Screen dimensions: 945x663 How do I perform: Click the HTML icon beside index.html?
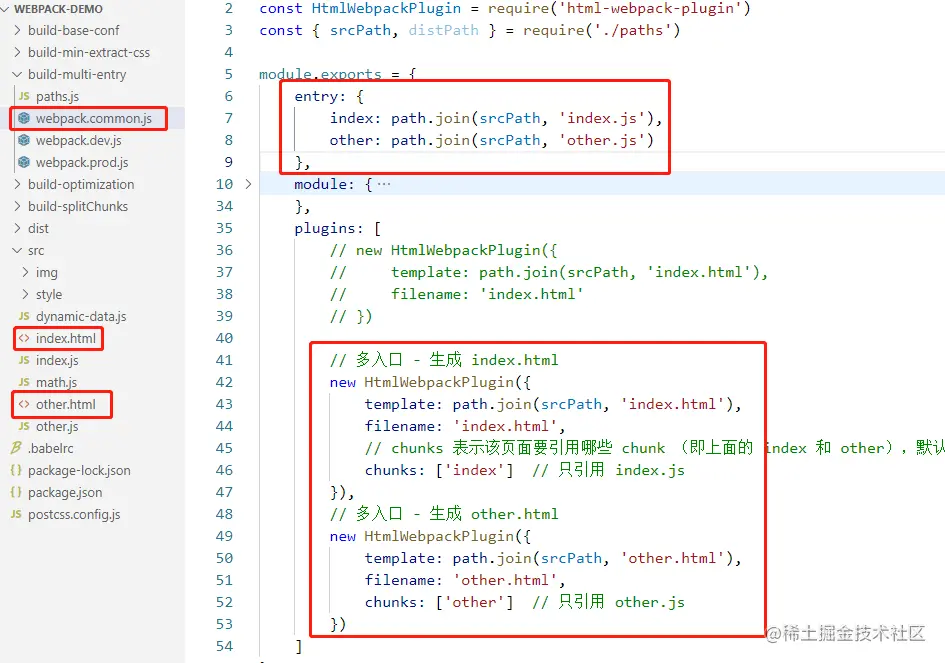[x=24, y=338]
